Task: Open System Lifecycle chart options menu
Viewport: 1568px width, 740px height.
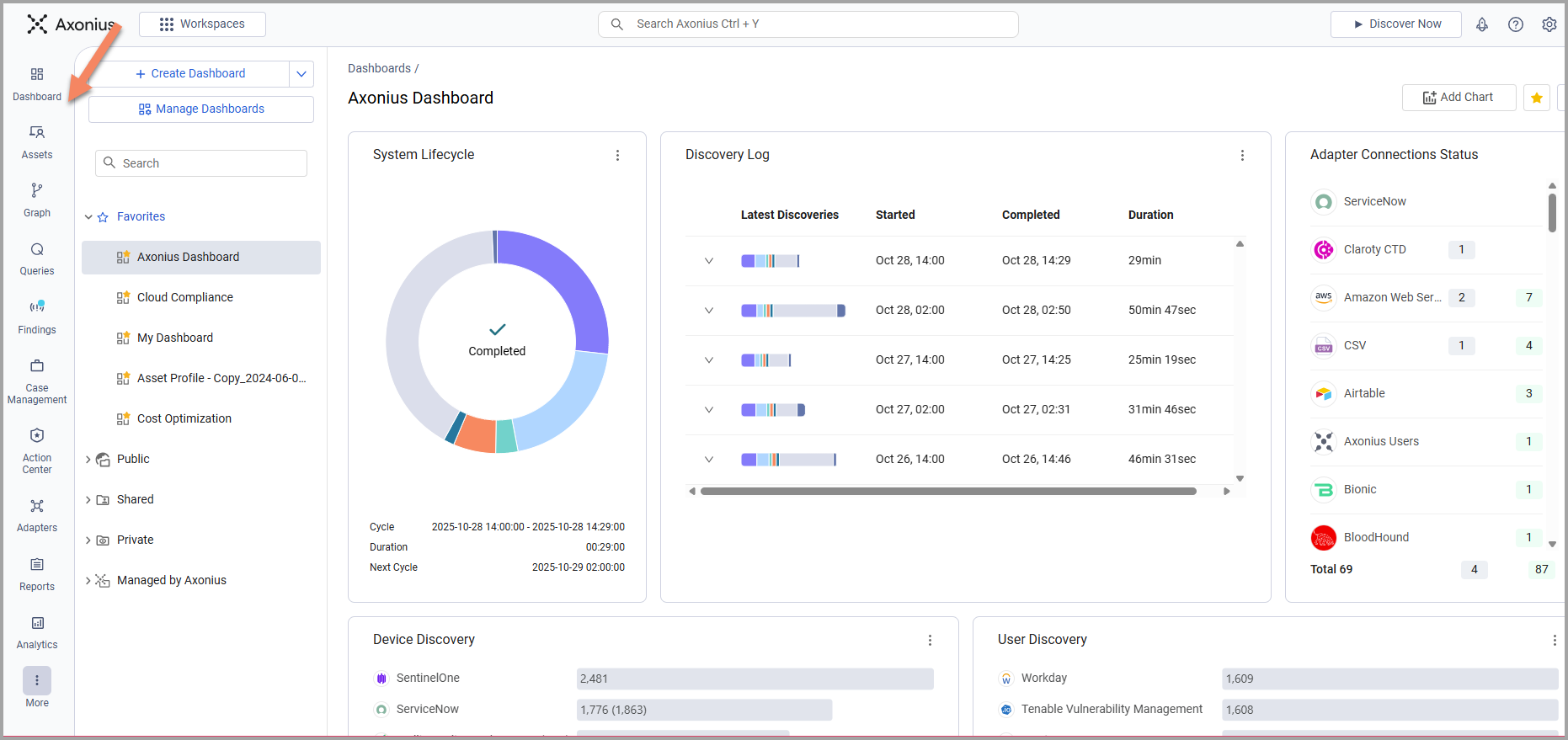Action: [617, 155]
